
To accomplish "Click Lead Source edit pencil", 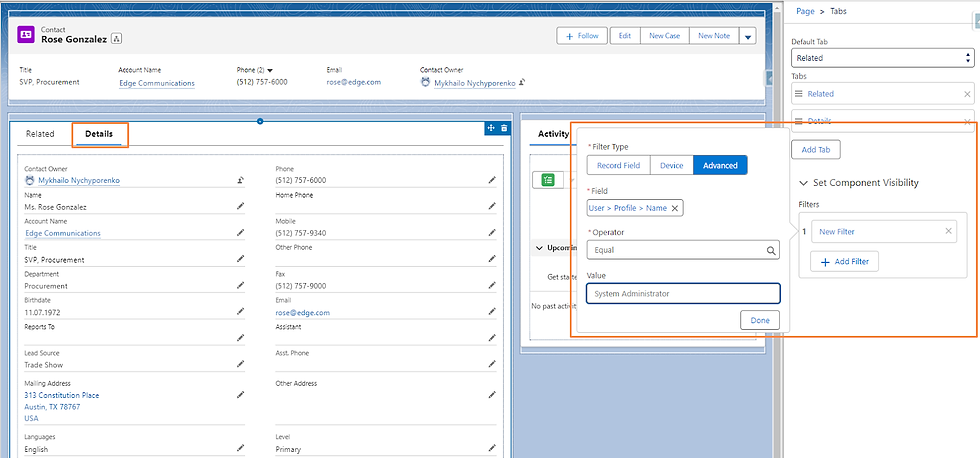I will (241, 364).
